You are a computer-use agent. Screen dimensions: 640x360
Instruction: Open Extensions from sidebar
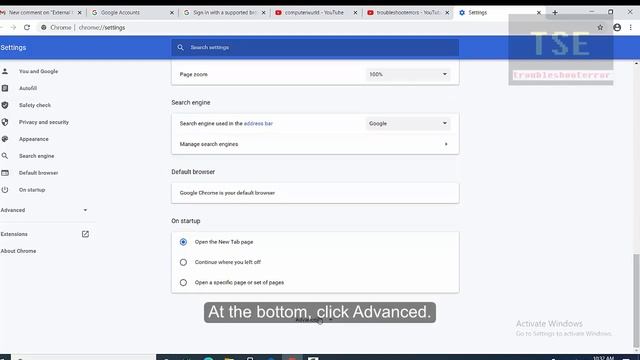click(x=14, y=234)
